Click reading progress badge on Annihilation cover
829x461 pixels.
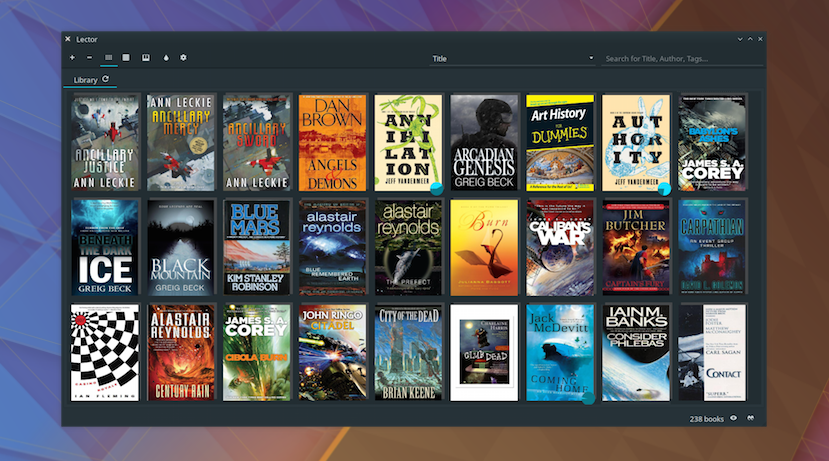coord(437,188)
